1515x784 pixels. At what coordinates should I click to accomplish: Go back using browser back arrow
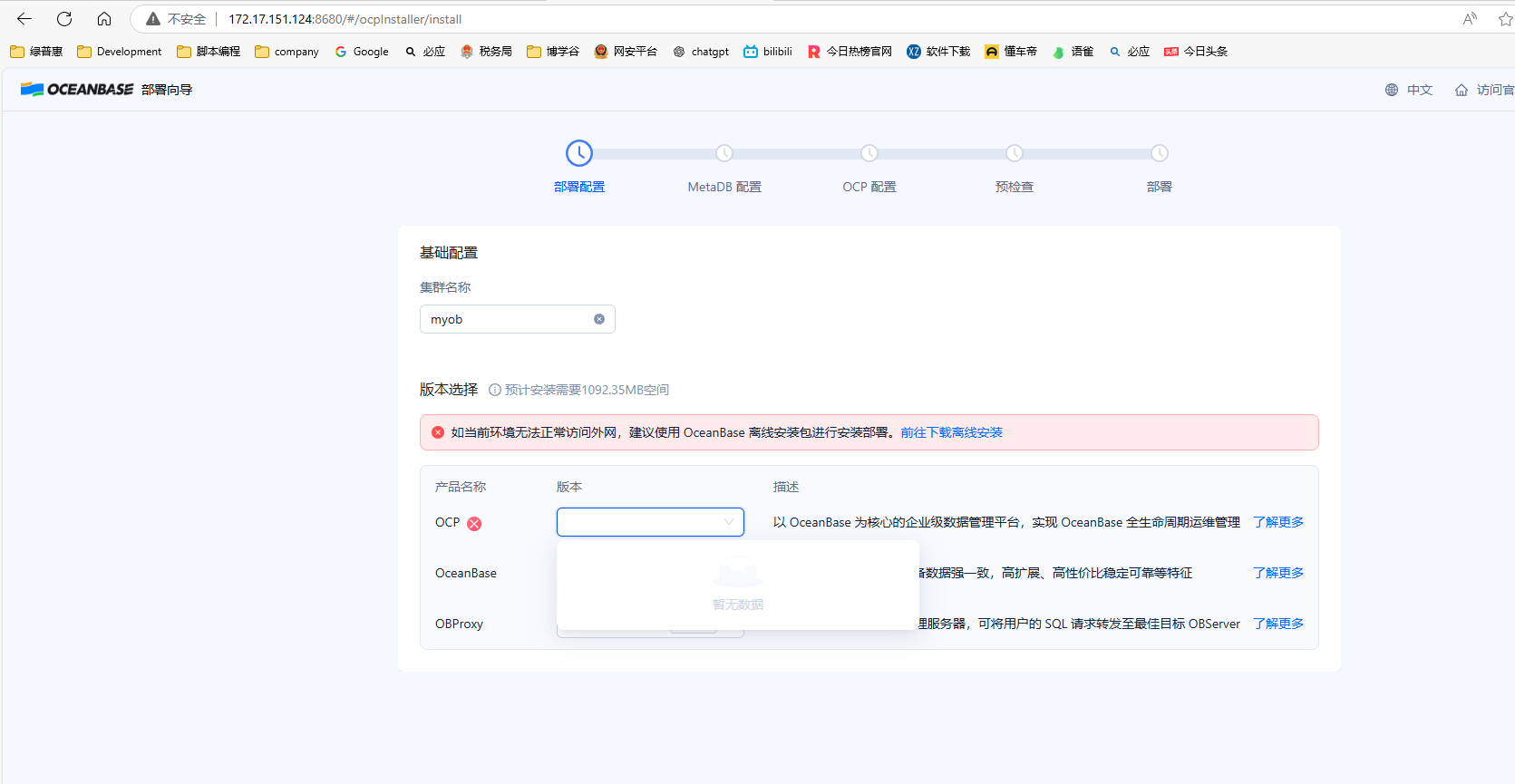pyautogui.click(x=24, y=19)
